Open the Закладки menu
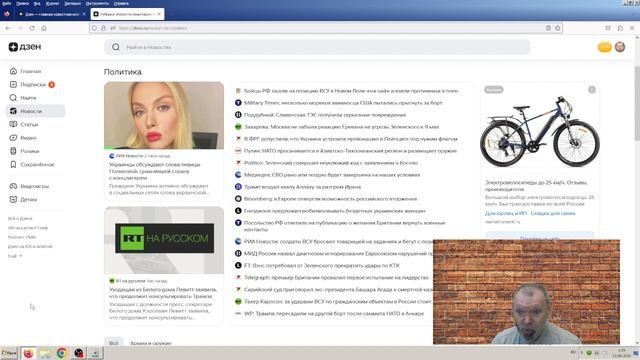The image size is (640, 360). [73, 3]
